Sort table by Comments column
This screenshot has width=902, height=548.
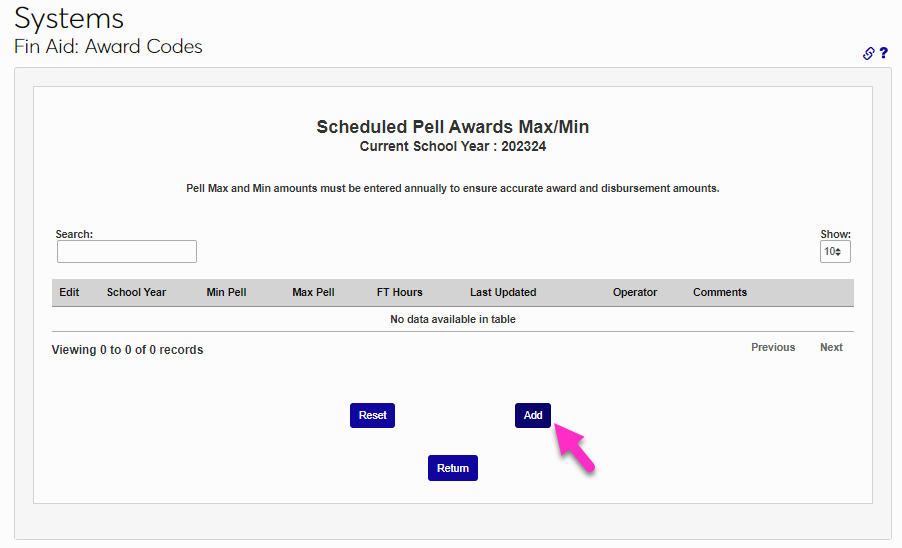[720, 292]
